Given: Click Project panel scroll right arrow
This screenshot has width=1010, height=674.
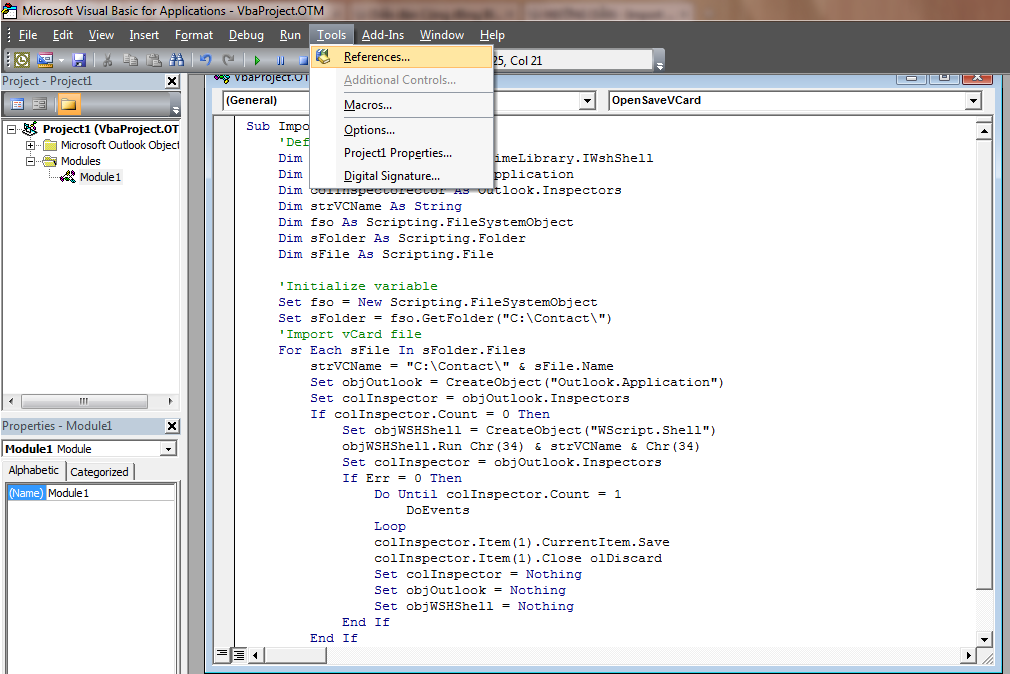Looking at the screenshot, I should click(170, 401).
